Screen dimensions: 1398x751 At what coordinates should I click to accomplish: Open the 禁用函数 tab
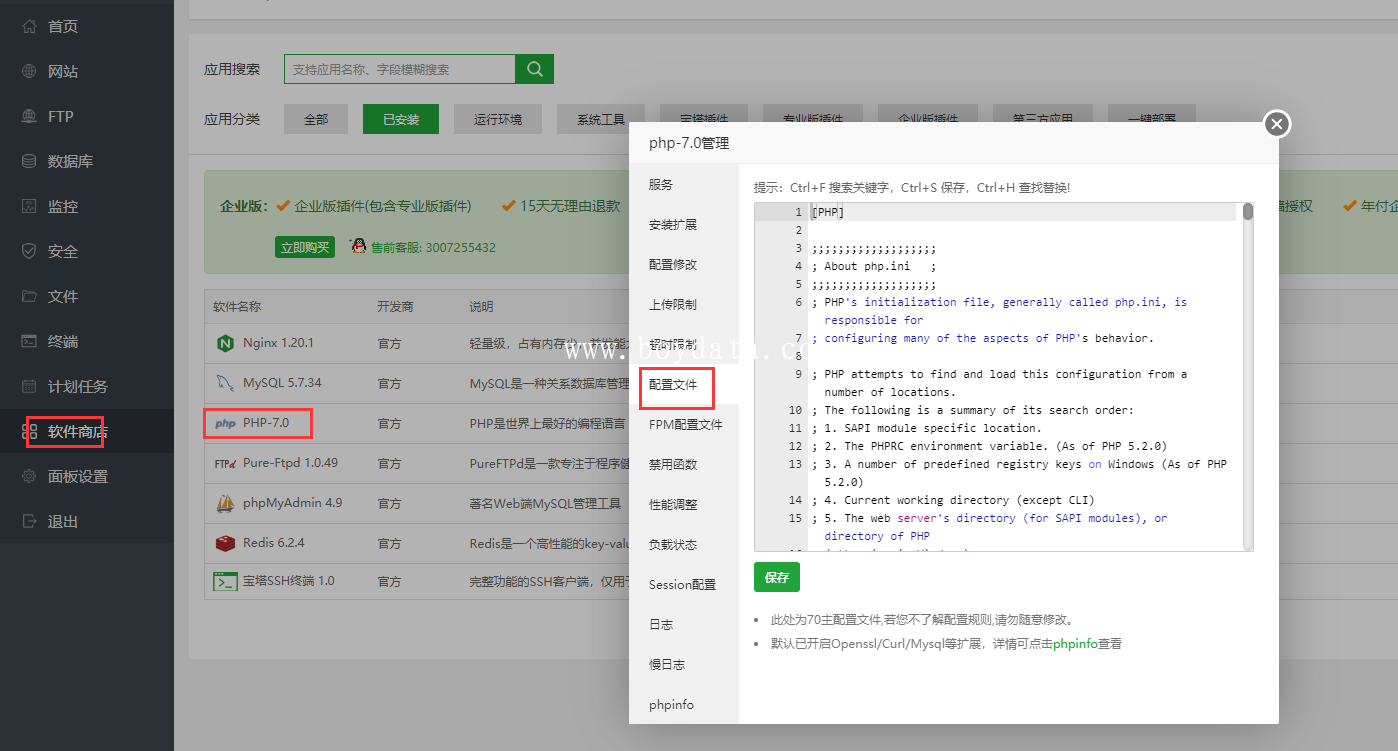pyautogui.click(x=673, y=465)
